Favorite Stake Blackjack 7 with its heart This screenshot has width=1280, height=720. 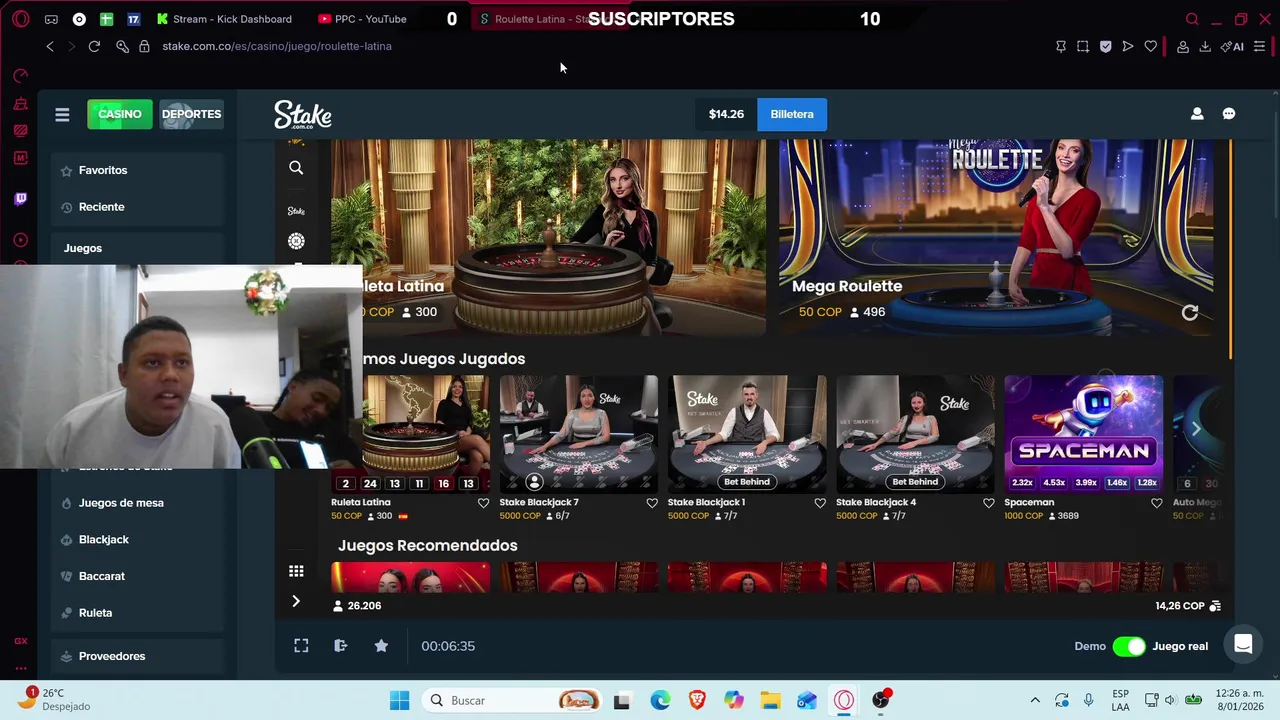coord(652,503)
